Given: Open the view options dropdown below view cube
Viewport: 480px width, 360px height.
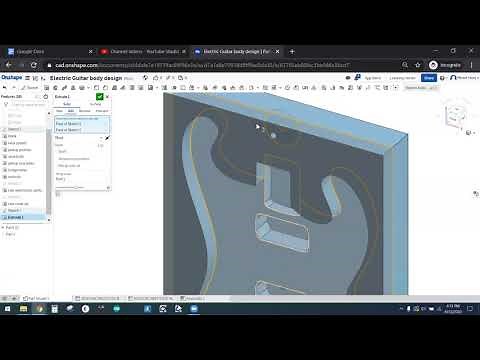Looking at the screenshot, I should coord(470,133).
